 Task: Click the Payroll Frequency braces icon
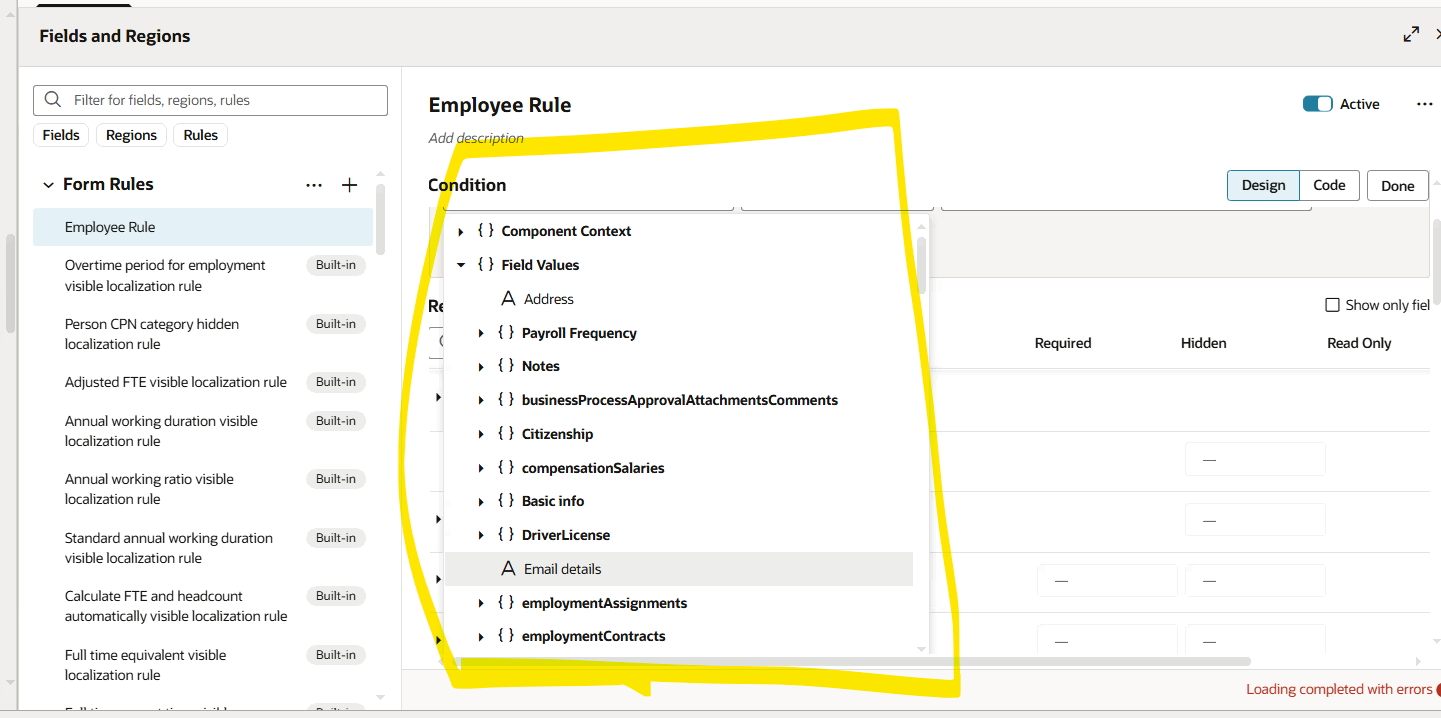506,333
